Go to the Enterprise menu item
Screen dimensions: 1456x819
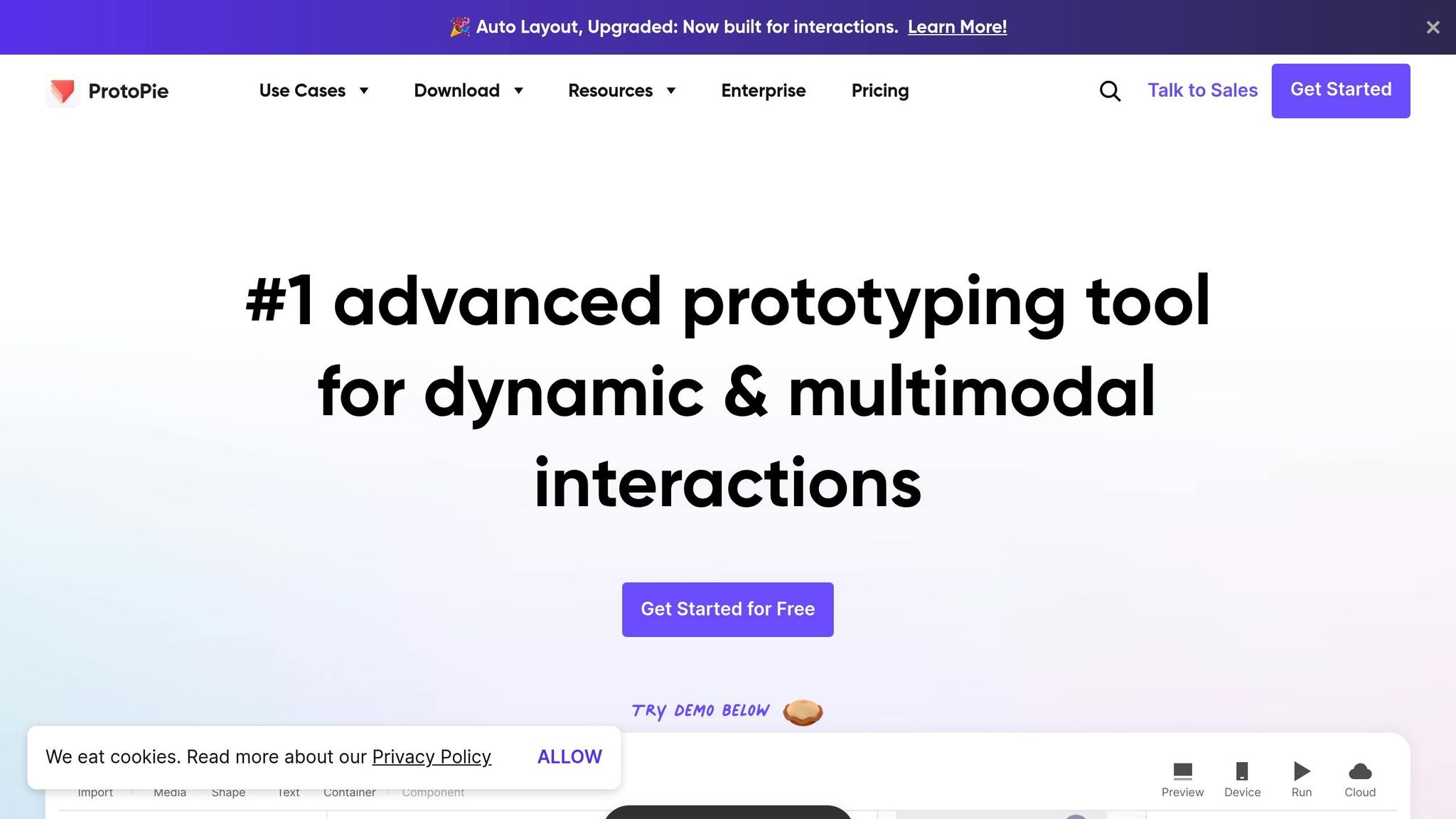763,91
